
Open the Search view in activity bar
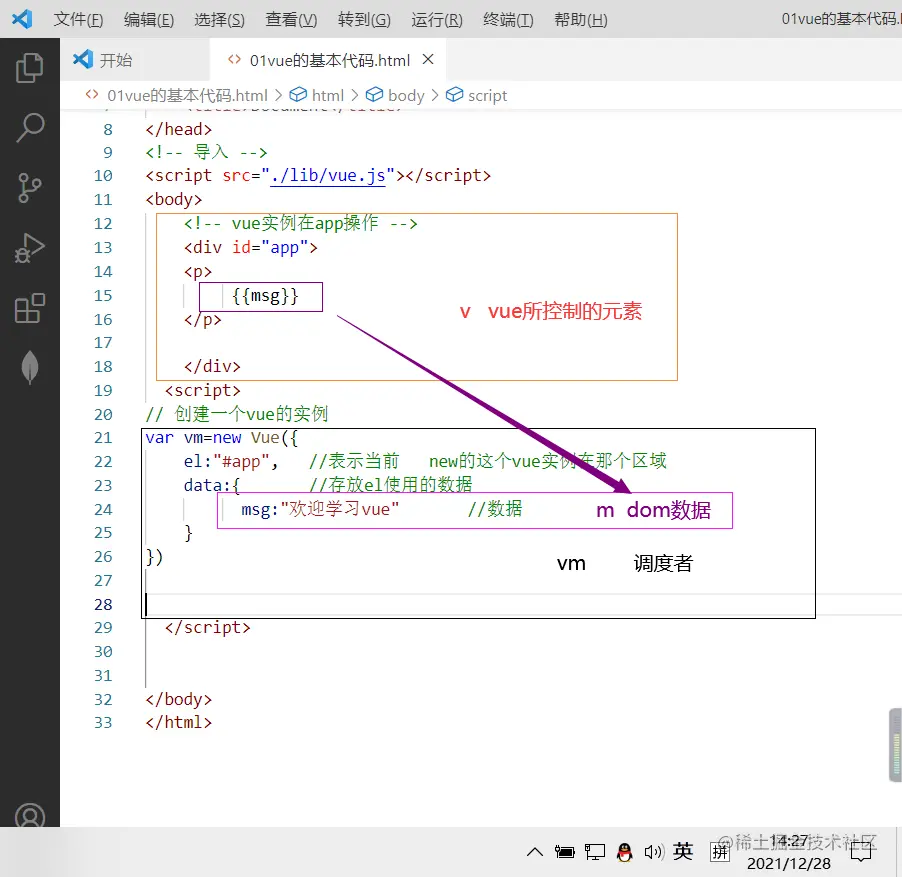(x=29, y=127)
